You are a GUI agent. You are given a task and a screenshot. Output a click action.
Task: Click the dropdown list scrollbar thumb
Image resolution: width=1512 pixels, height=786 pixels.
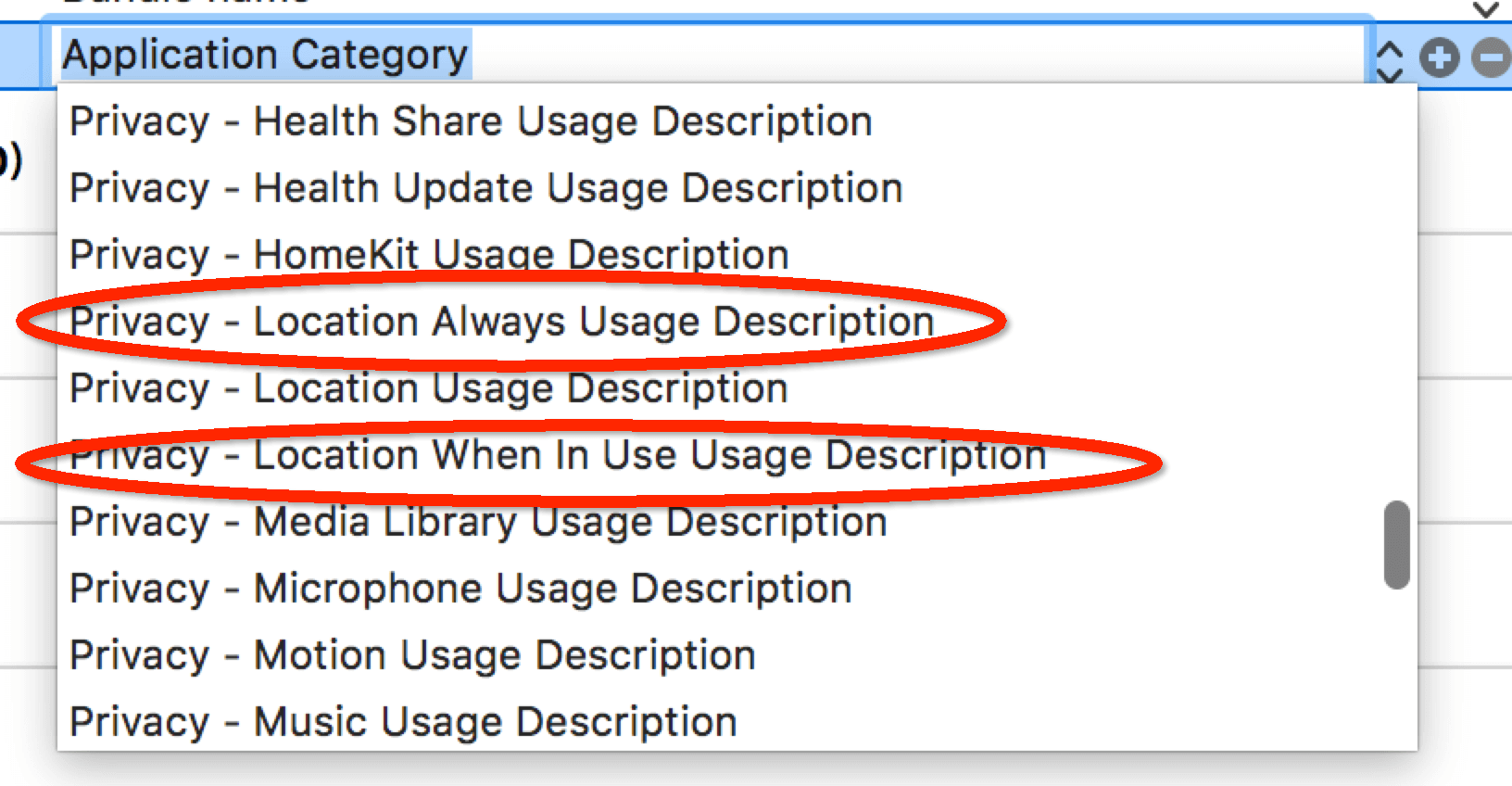1396,545
